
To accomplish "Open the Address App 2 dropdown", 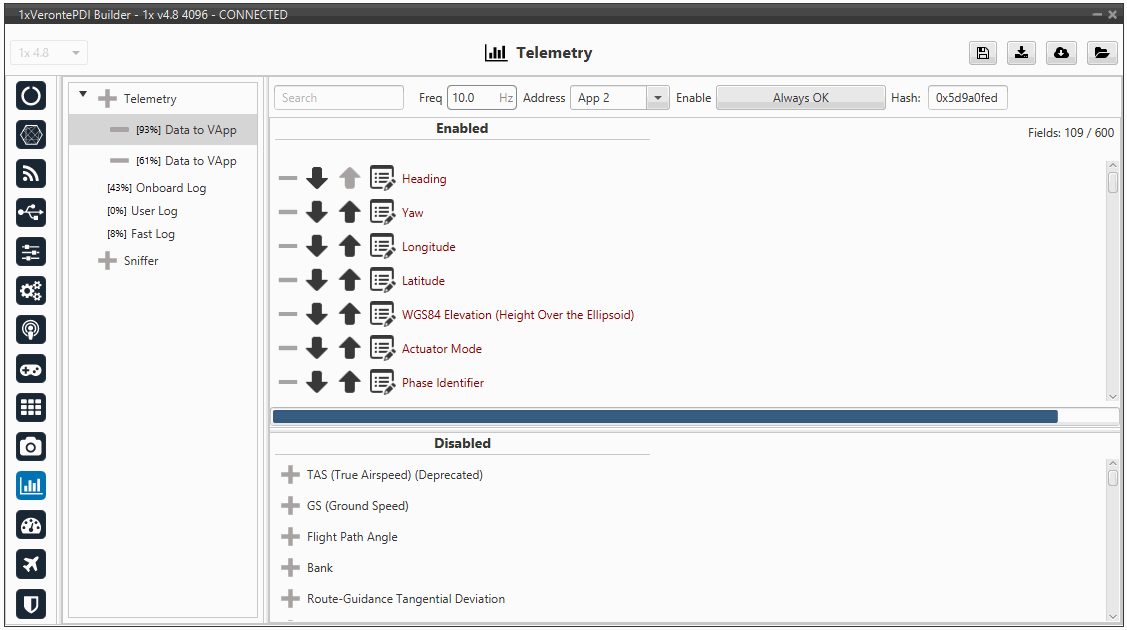I will click(x=657, y=98).
